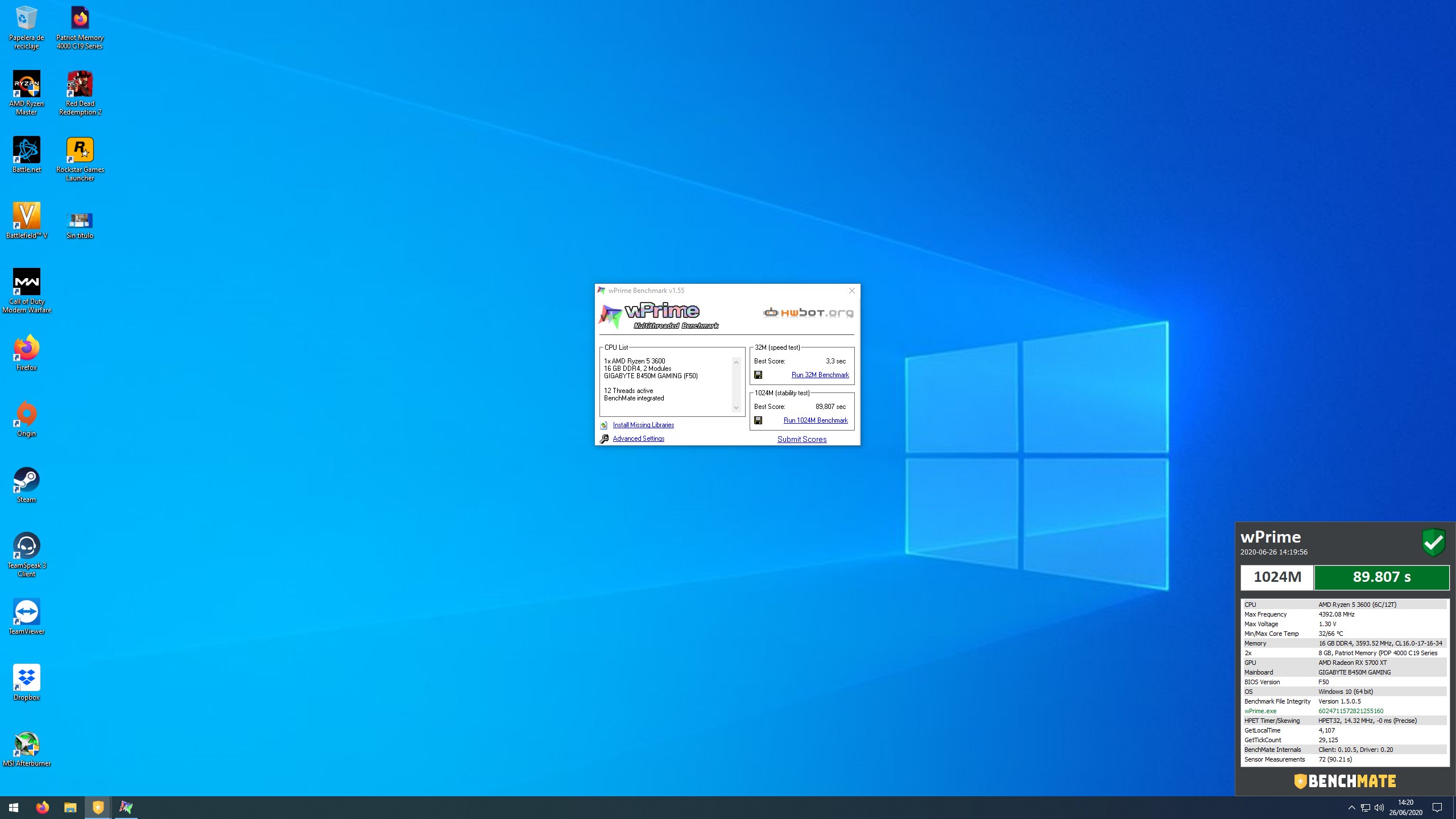Screen dimensions: 1456x819
Task: Open Advanced Settings link
Action: coord(638,439)
